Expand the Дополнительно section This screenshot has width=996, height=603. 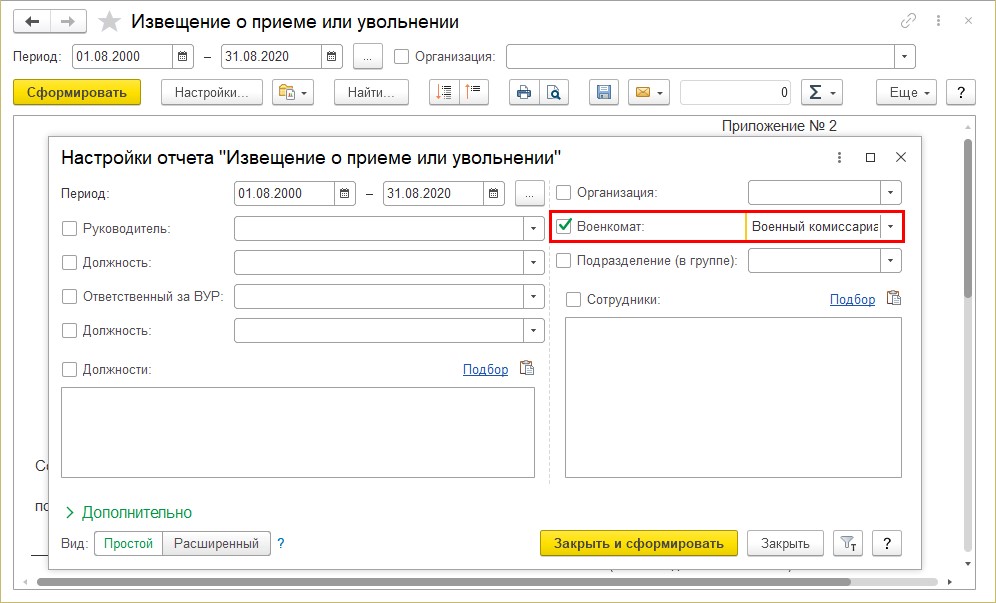(x=129, y=512)
